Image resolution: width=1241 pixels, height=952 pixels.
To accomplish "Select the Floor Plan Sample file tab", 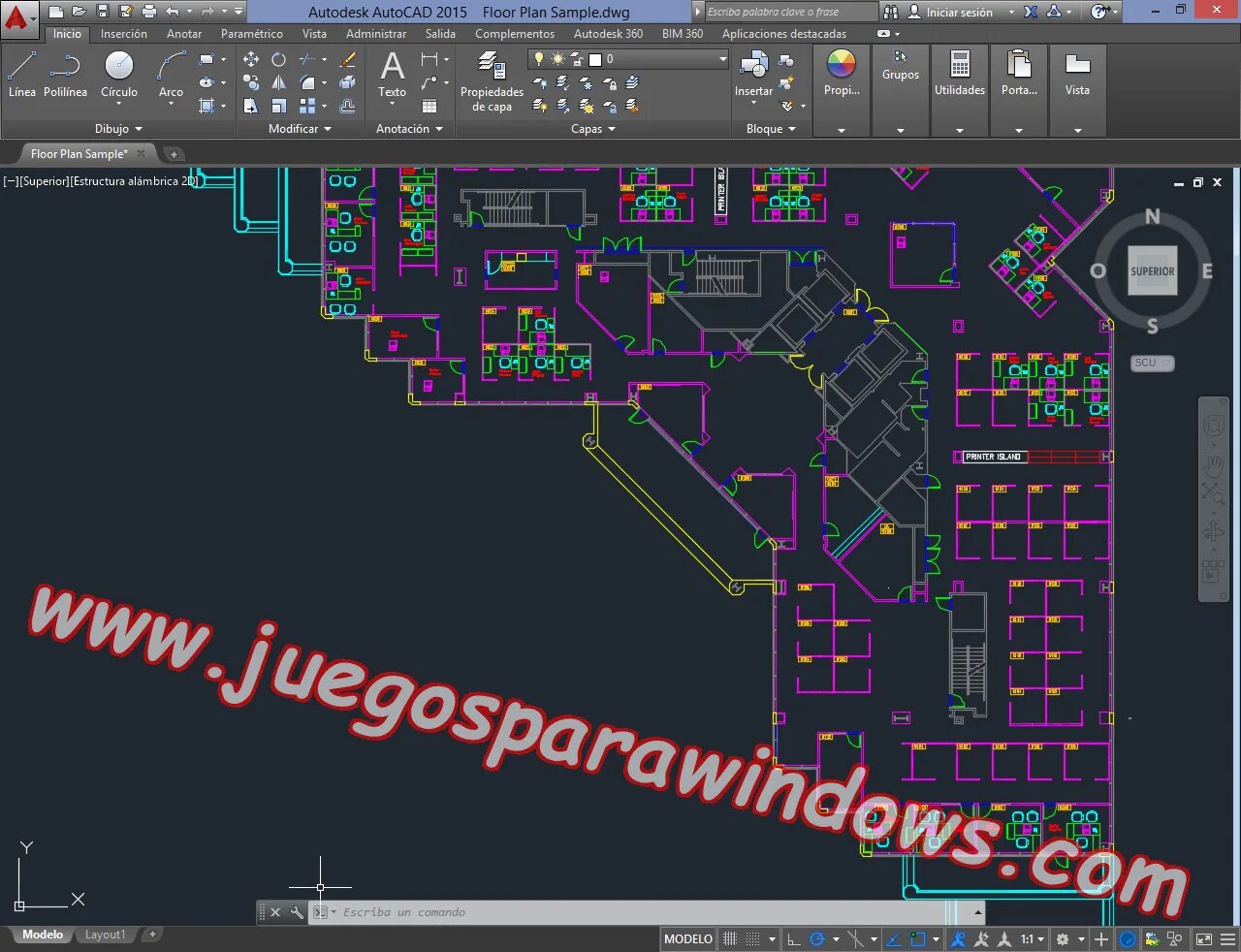I will click(x=79, y=153).
